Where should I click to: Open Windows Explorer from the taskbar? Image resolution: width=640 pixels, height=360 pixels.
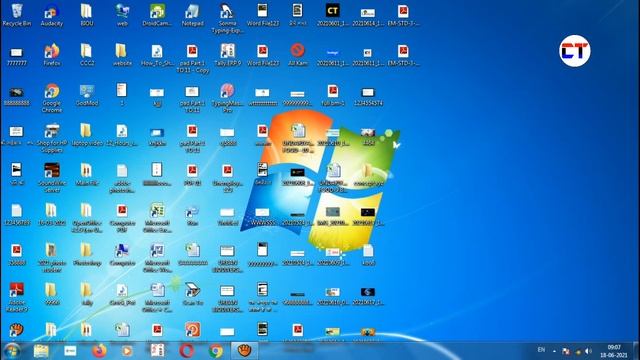point(41,351)
